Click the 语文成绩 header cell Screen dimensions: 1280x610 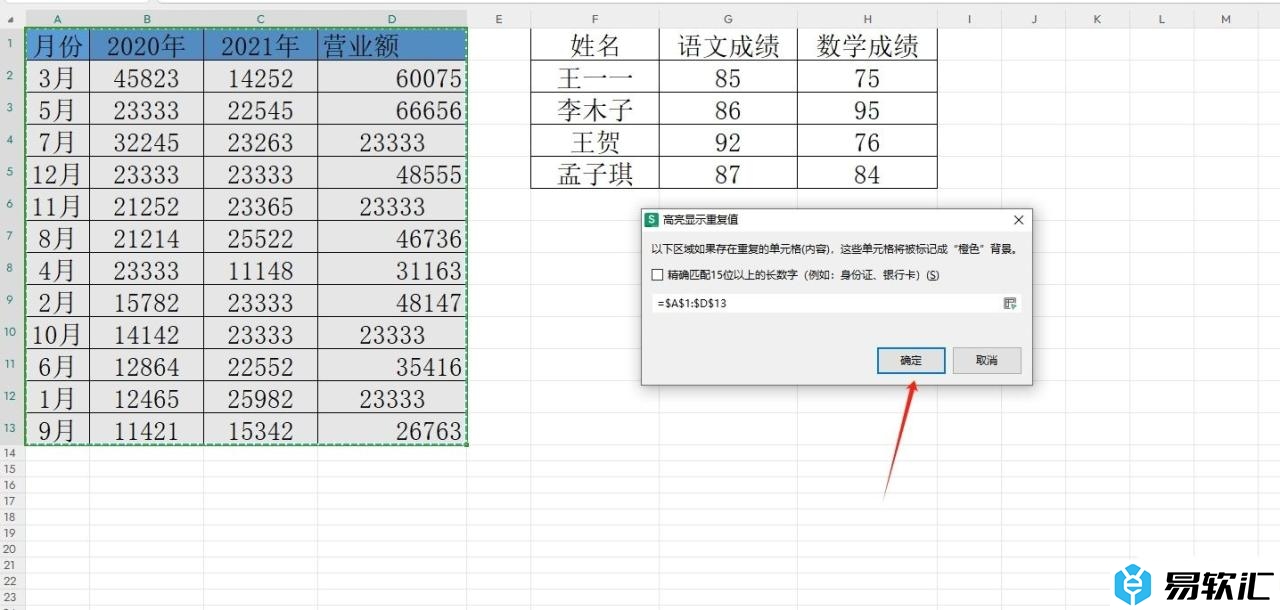[728, 45]
